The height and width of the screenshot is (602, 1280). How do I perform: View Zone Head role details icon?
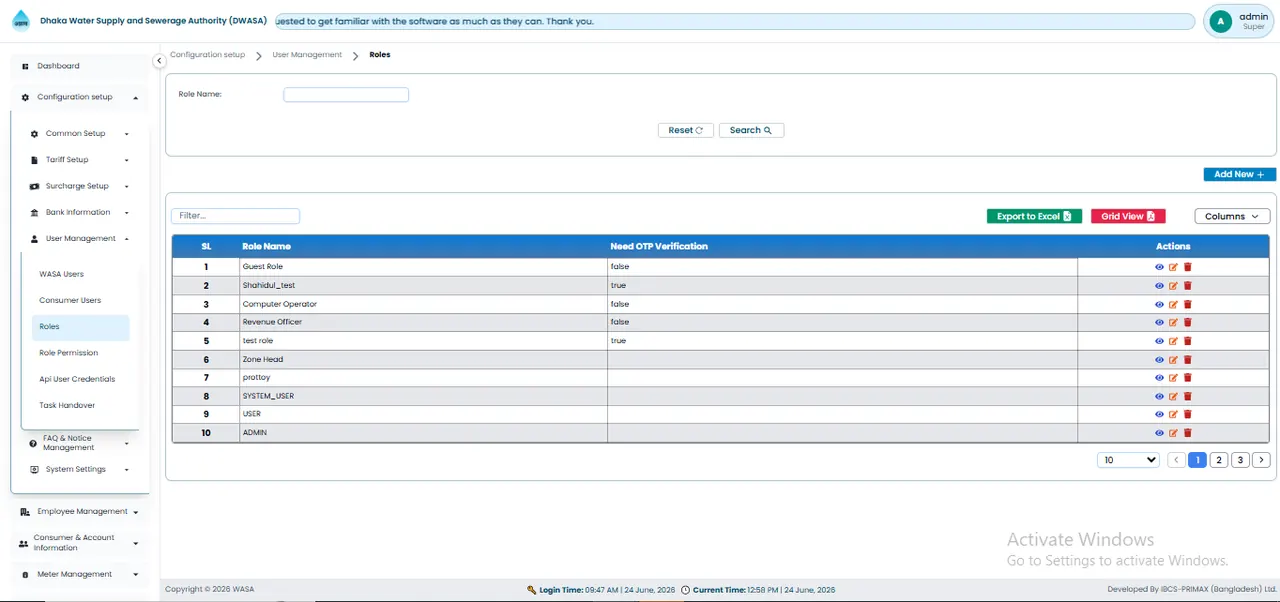1159,359
